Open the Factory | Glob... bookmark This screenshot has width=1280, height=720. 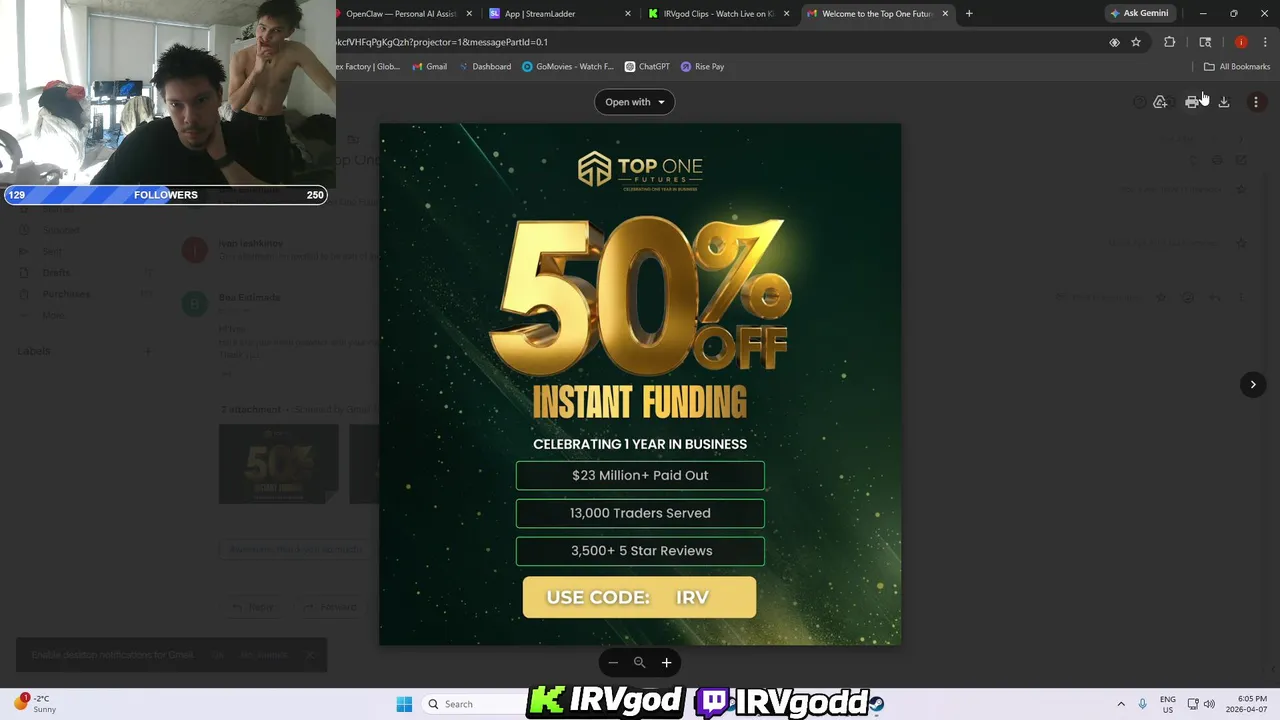coord(368,66)
